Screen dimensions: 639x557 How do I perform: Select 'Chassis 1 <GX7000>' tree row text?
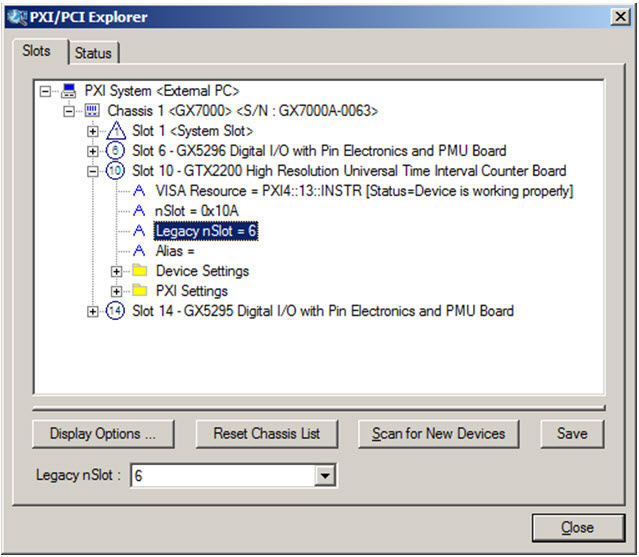(242, 111)
